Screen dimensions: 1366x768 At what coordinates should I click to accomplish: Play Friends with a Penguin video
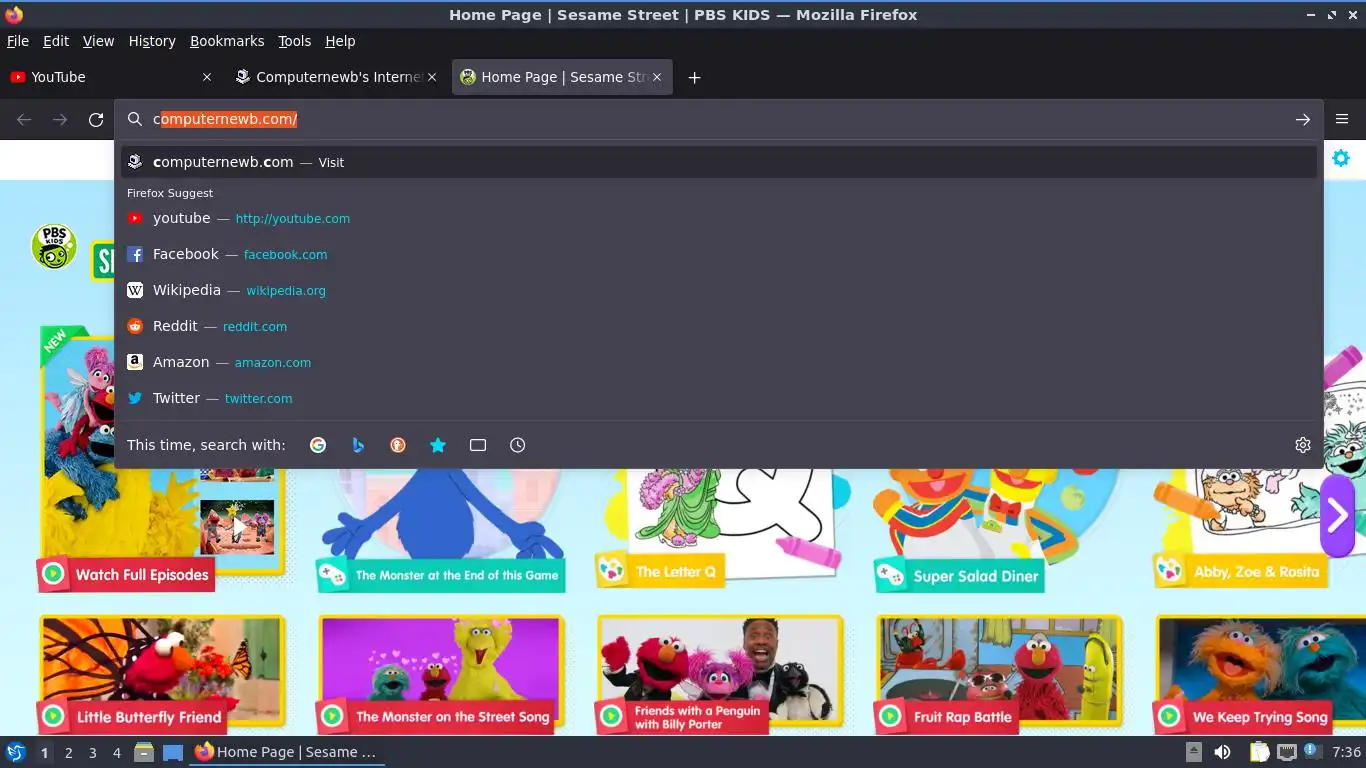coord(720,675)
